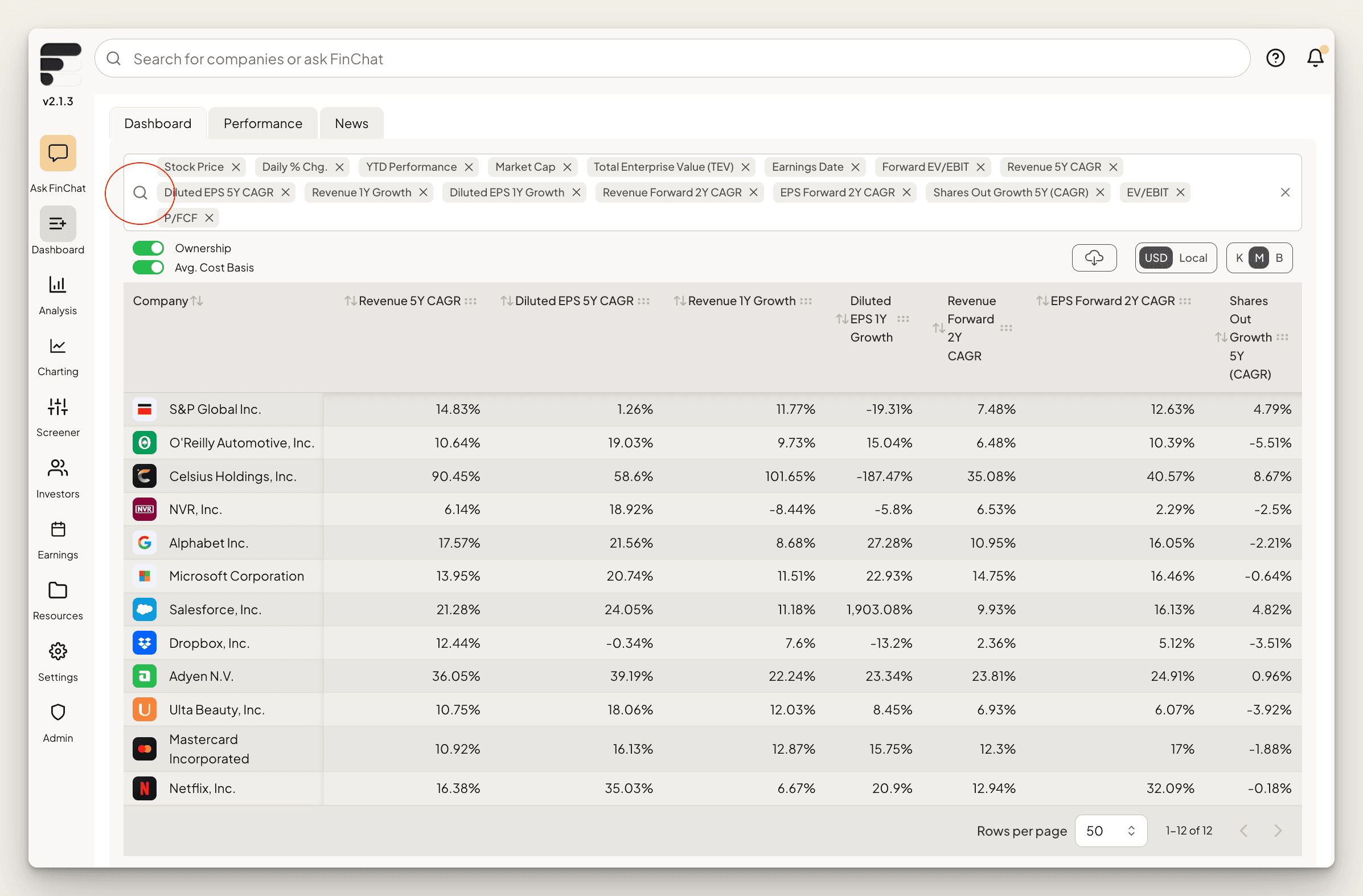Viewport: 1363px width, 896px height.
Task: Switch to the News tab
Action: coord(352,123)
